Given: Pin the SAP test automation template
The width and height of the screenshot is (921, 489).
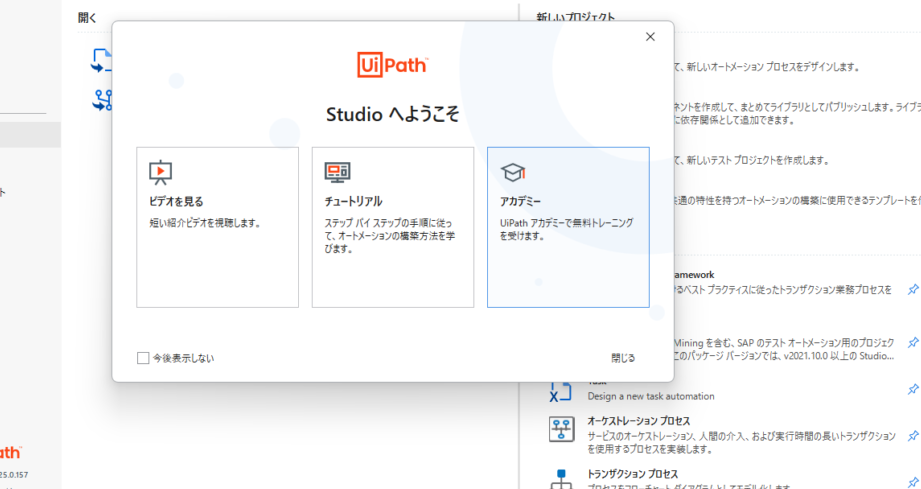Looking at the screenshot, I should click(x=912, y=341).
